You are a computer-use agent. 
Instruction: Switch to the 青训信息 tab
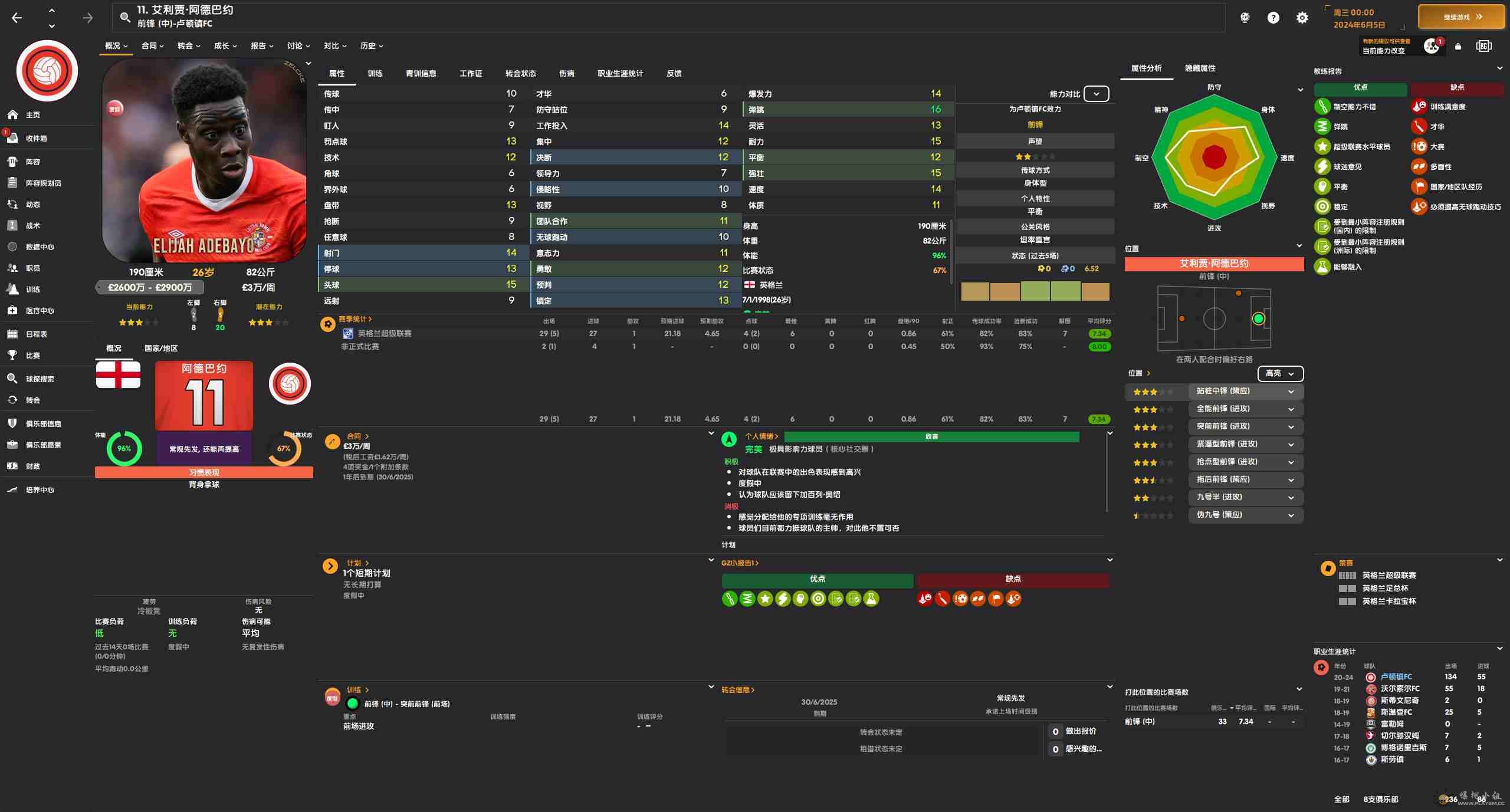pyautogui.click(x=421, y=74)
